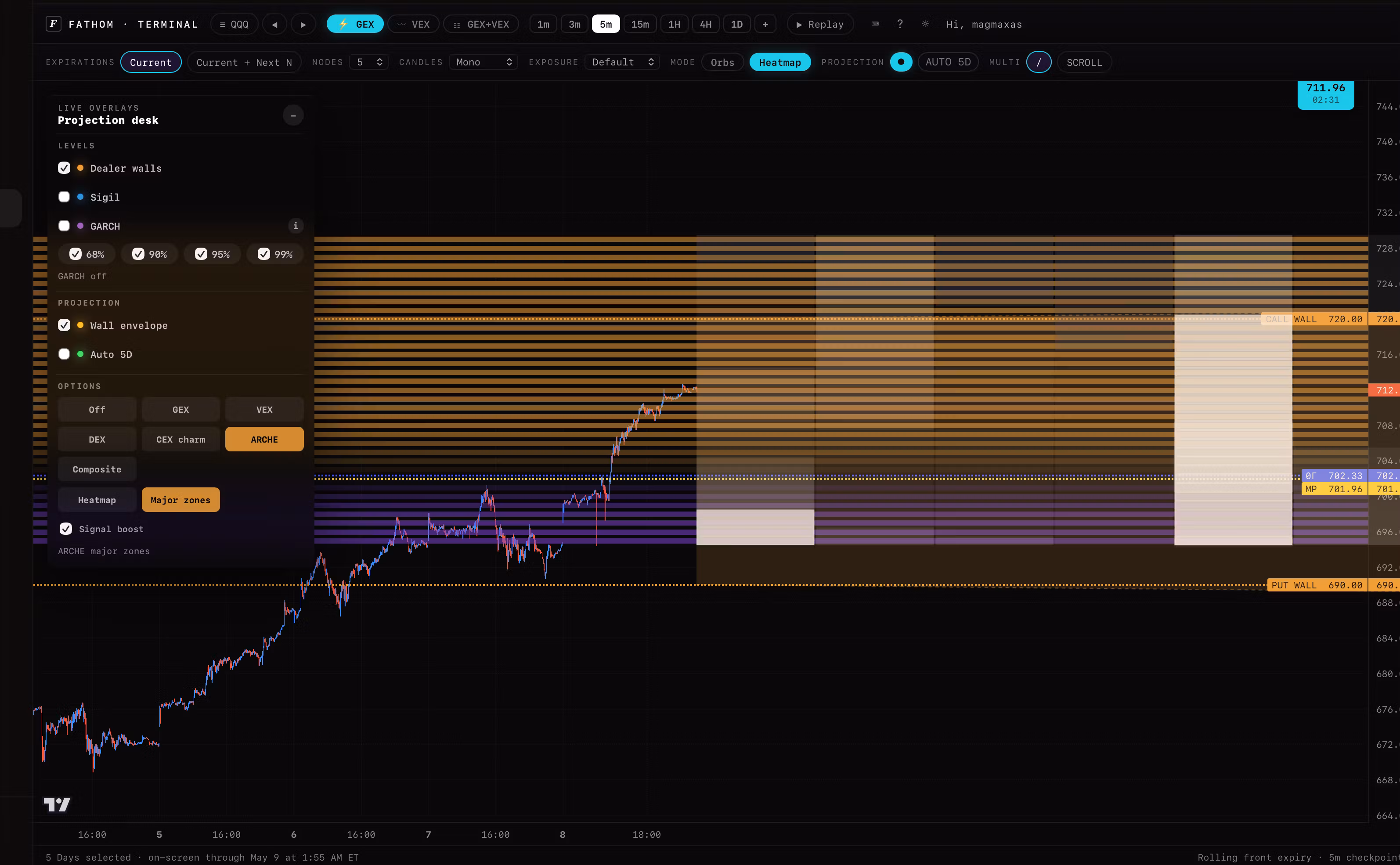Collapse the Projection desk panel
The height and width of the screenshot is (865, 1400).
coord(293,115)
